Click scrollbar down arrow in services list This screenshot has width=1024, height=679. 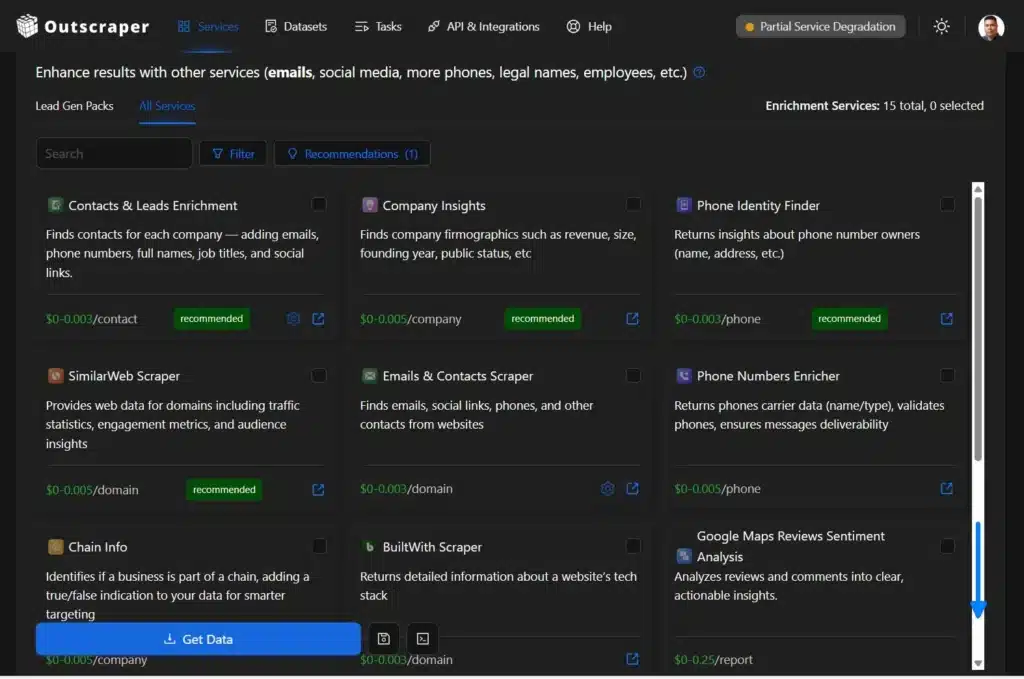(978, 663)
